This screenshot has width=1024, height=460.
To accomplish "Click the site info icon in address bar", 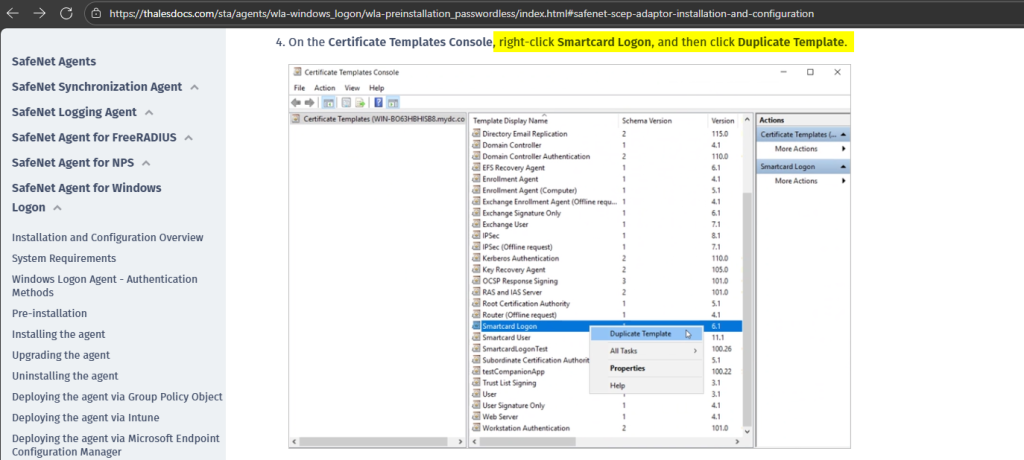I will coord(95,14).
